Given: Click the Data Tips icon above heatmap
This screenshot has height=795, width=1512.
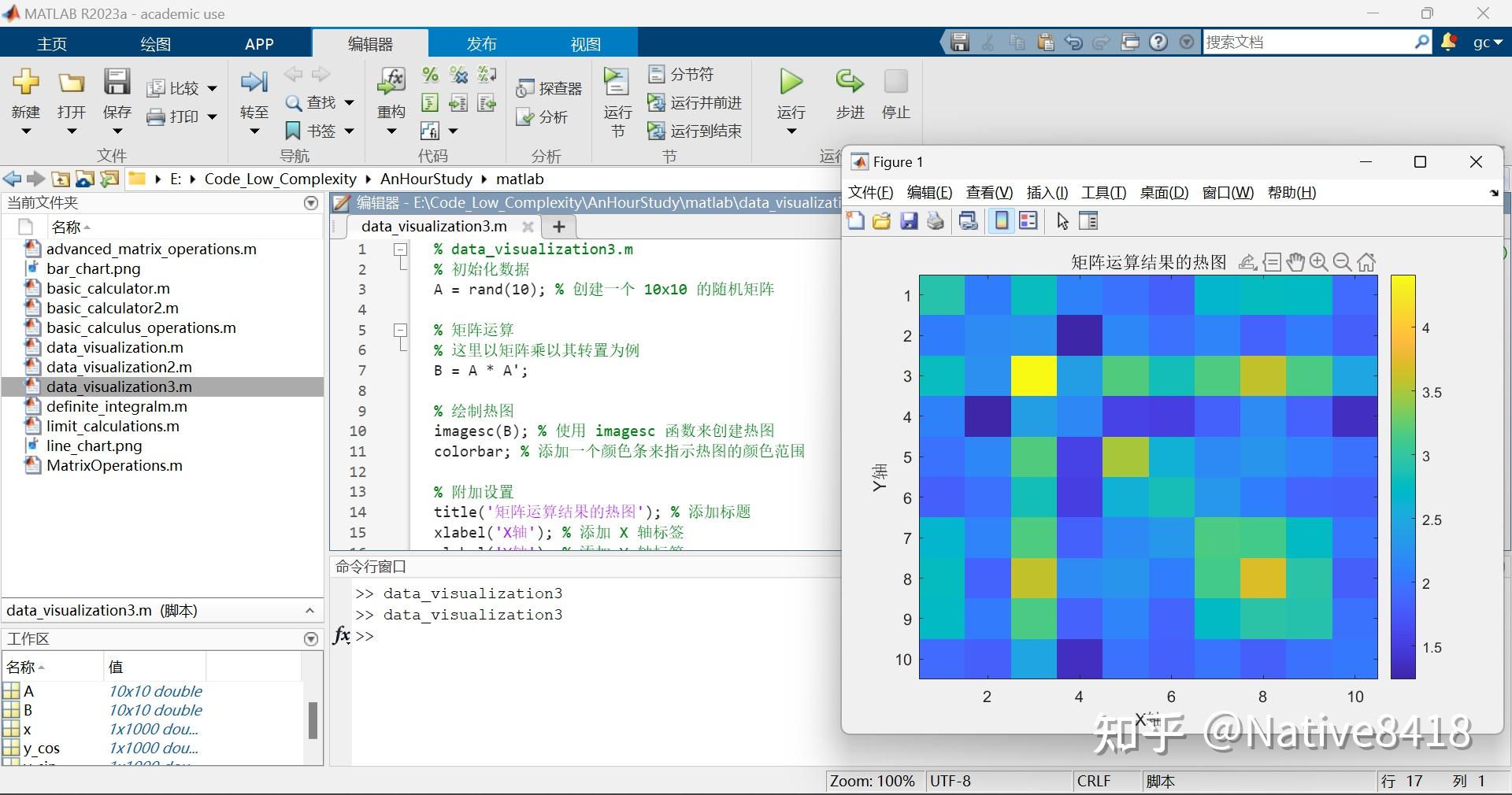Looking at the screenshot, I should [x=1272, y=262].
